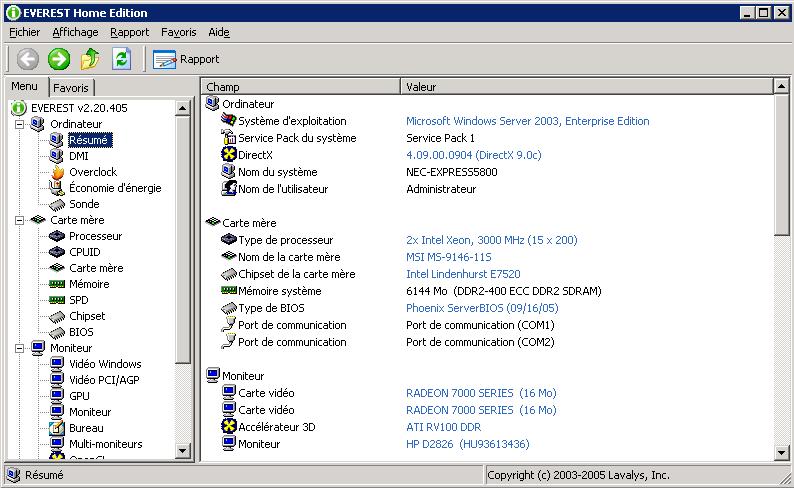Select the Administrateur value
This screenshot has width=794, height=488.
(x=441, y=189)
